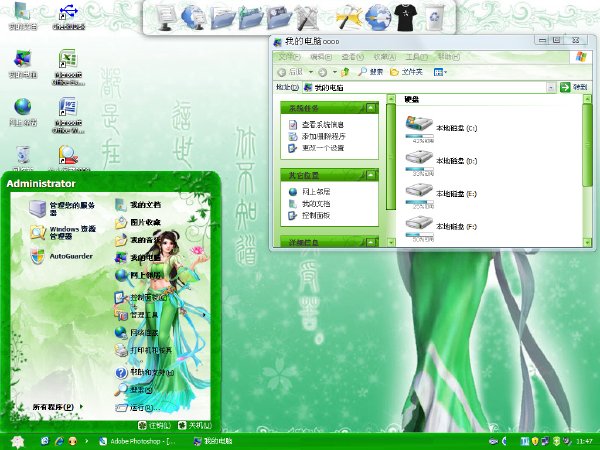The image size is (600, 450).
Task: Expand 所有程序 in the start menu
Action: (57, 407)
